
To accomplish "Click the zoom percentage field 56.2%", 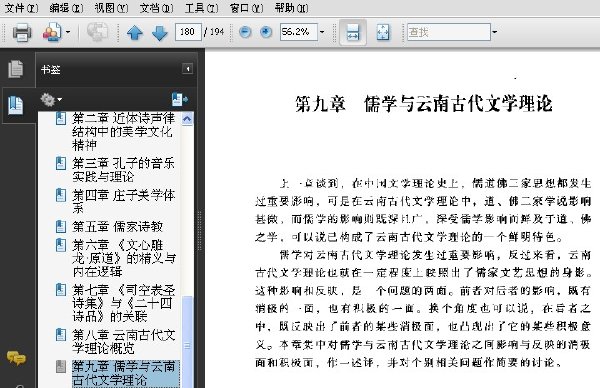I will 298,32.
